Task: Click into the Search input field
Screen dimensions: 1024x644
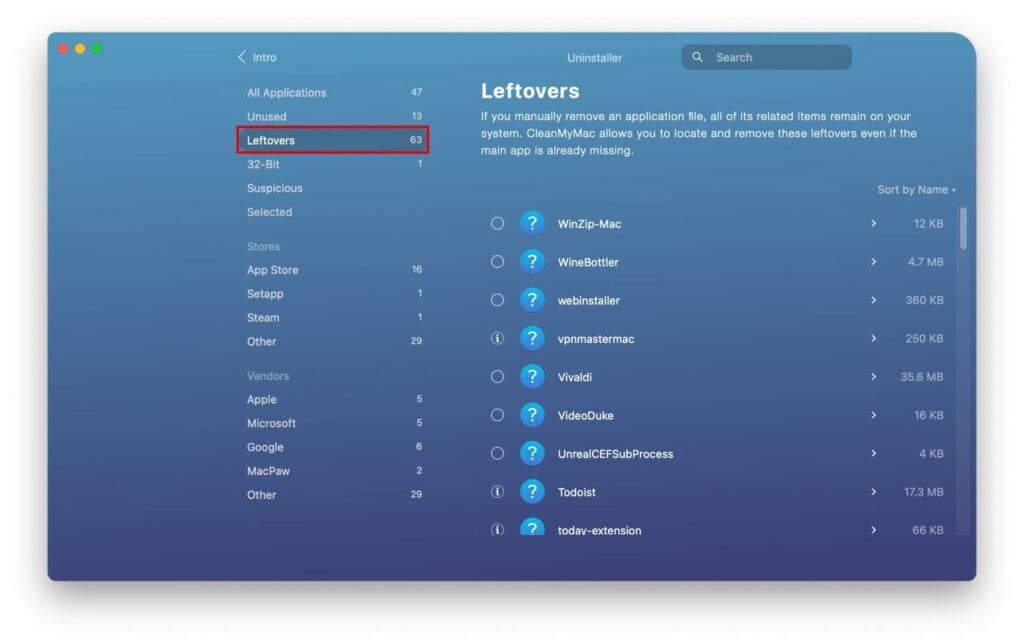Action: pyautogui.click(x=766, y=57)
